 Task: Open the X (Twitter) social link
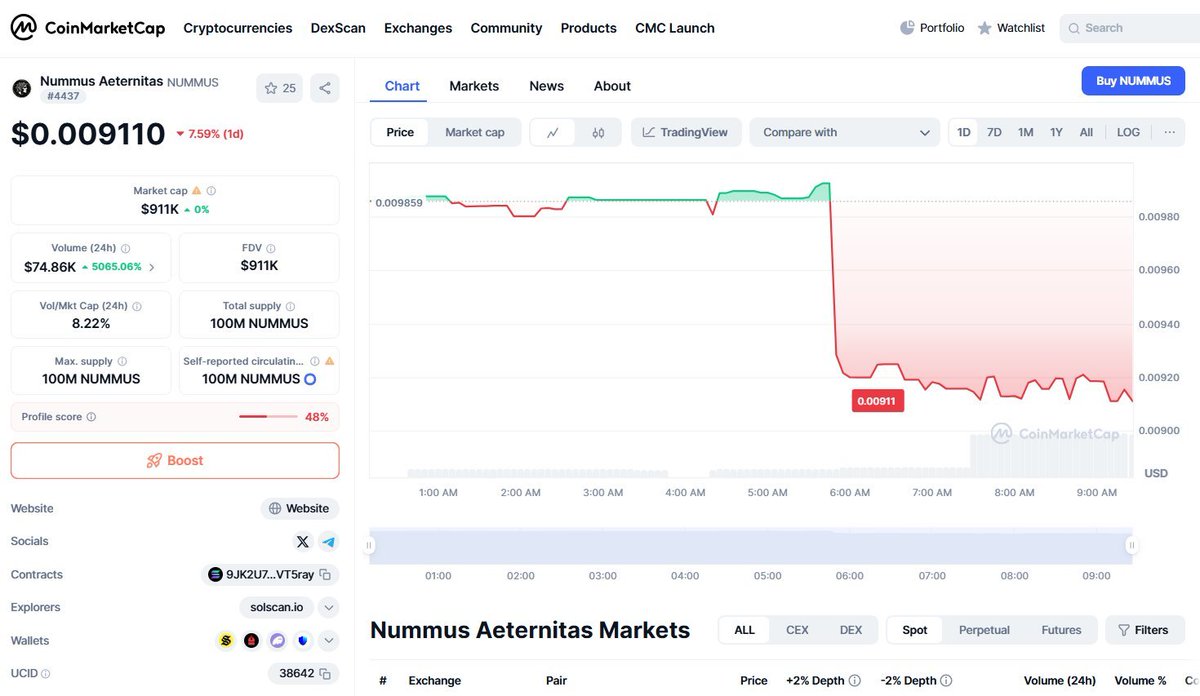click(303, 542)
